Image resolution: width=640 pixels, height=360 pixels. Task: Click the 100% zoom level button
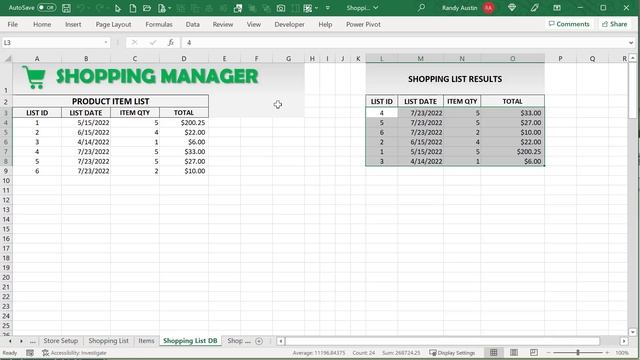point(622,353)
